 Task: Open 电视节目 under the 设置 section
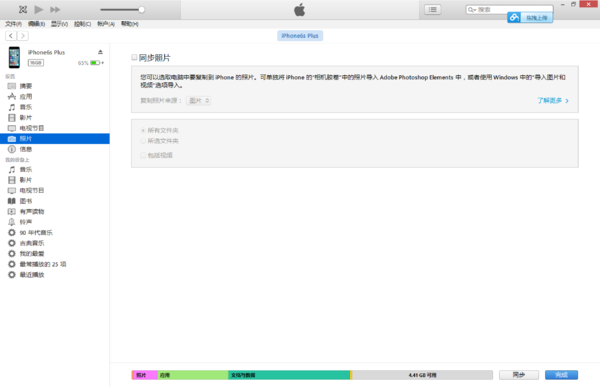[55, 128]
